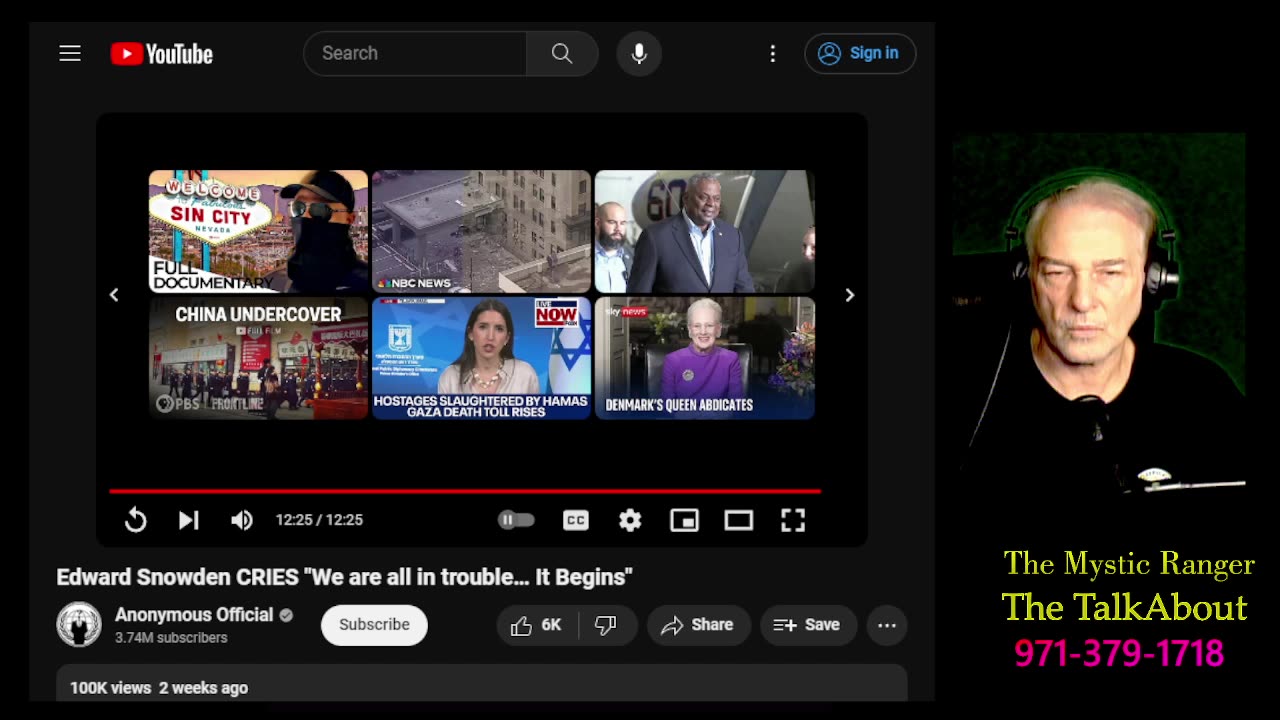This screenshot has width=1280, height=720.
Task: Open the Sin City full documentary thumbnail
Action: click(x=259, y=231)
